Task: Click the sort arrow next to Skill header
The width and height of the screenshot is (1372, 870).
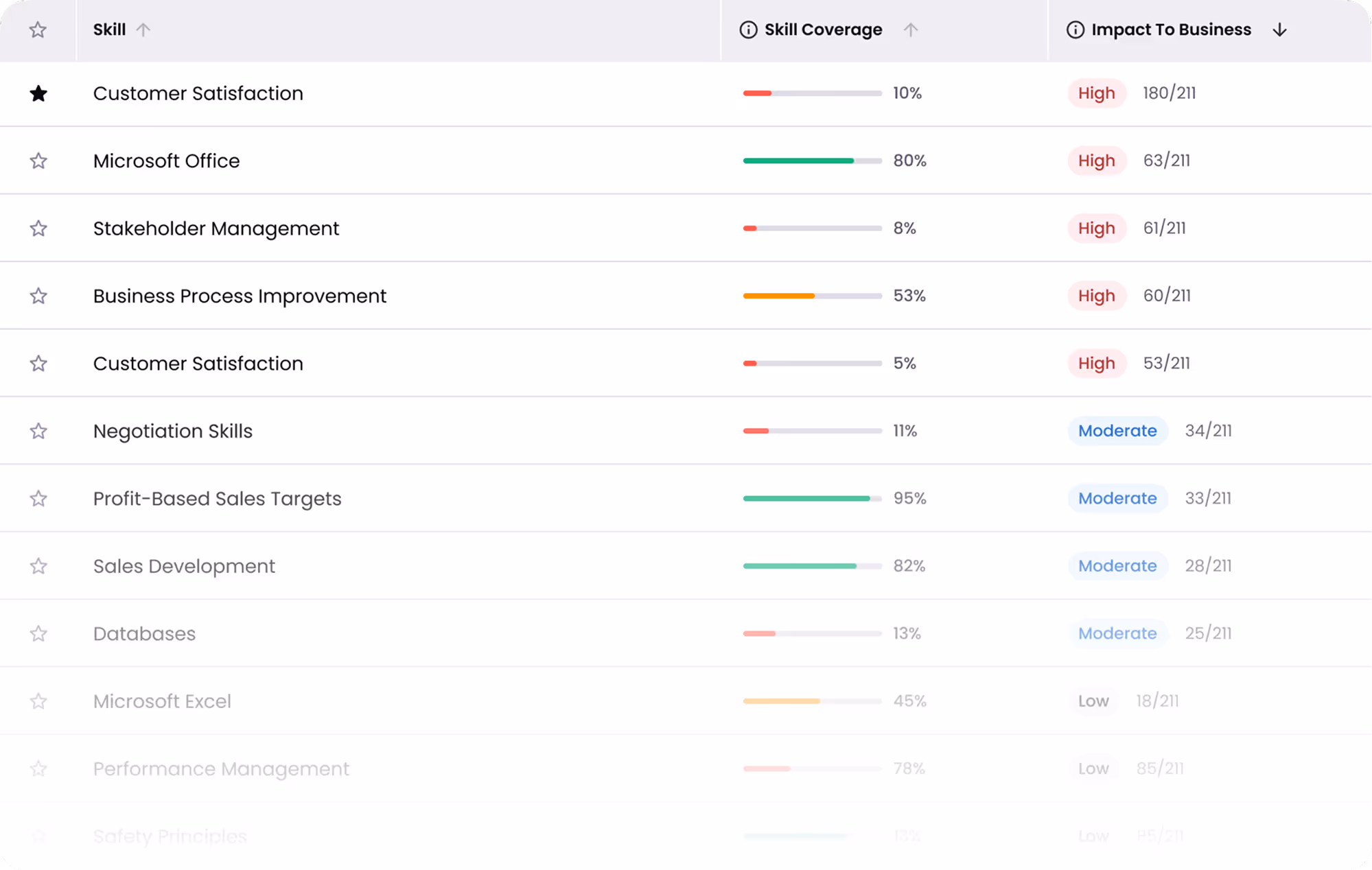Action: (145, 30)
